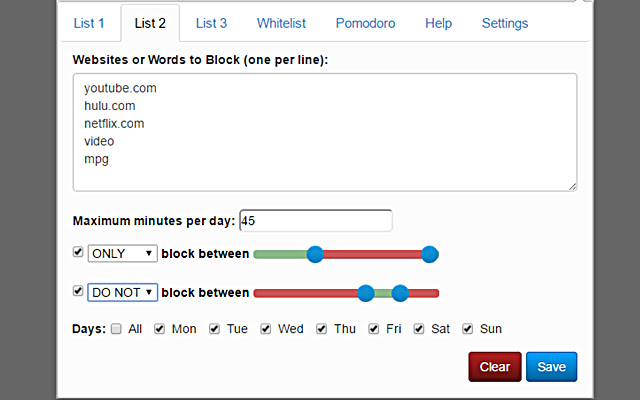Open the Help tab

(x=438, y=23)
